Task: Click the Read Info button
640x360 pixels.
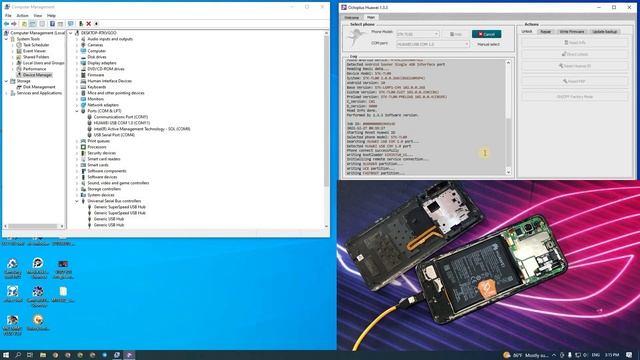Action: click(575, 42)
